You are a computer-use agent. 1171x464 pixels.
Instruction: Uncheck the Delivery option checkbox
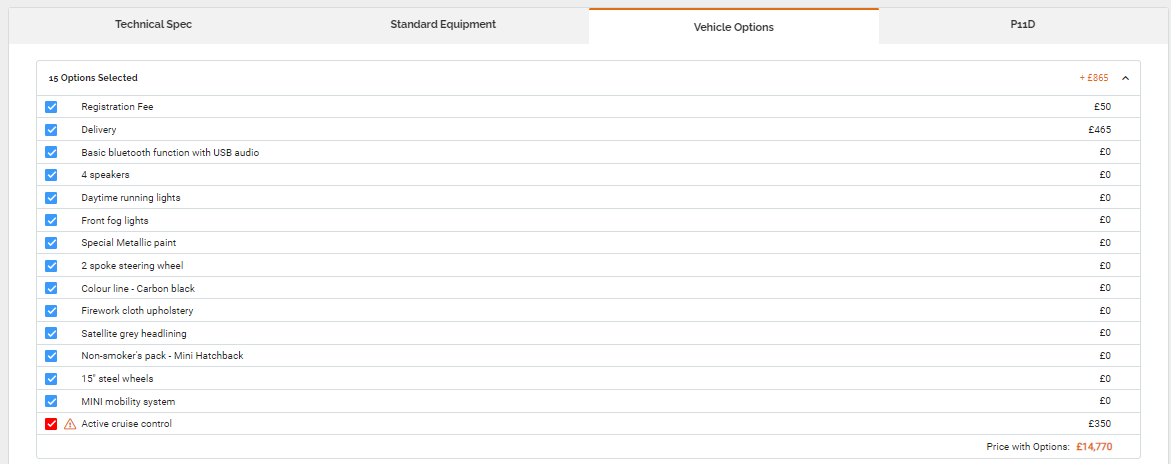pyautogui.click(x=51, y=130)
